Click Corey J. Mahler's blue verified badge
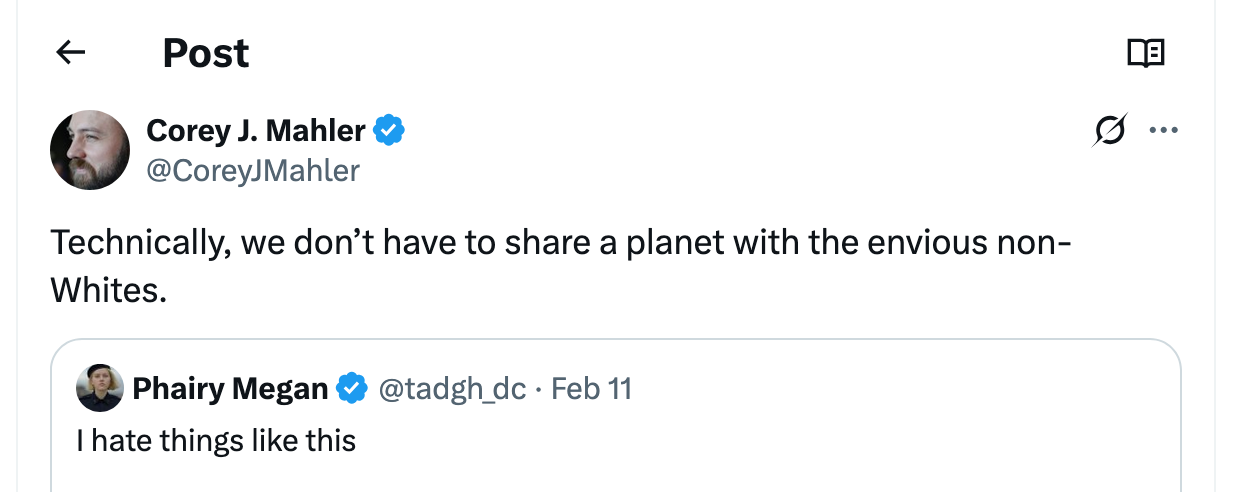Viewport: 1237px width, 492px height. point(389,130)
